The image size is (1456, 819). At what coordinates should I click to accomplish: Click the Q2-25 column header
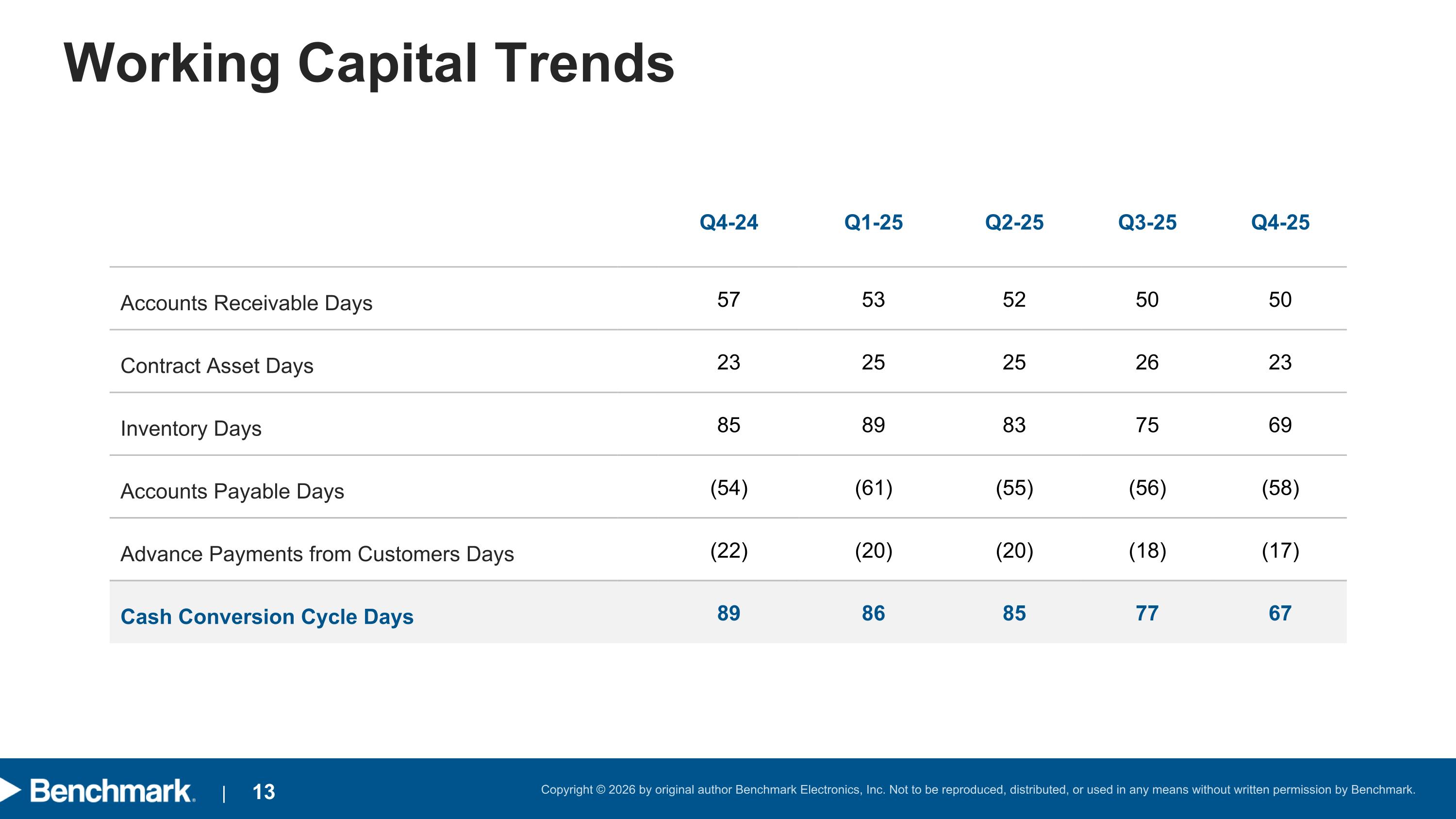click(1014, 222)
